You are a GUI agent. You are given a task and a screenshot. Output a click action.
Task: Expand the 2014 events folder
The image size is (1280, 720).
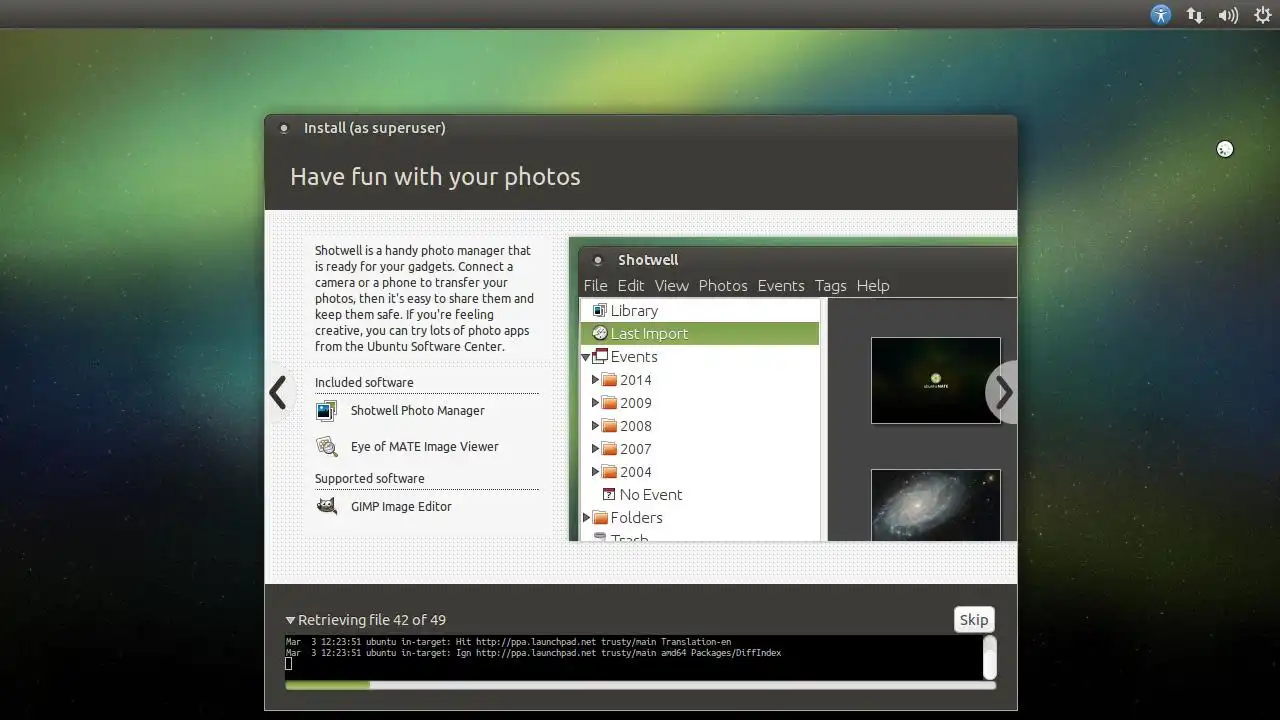click(595, 380)
